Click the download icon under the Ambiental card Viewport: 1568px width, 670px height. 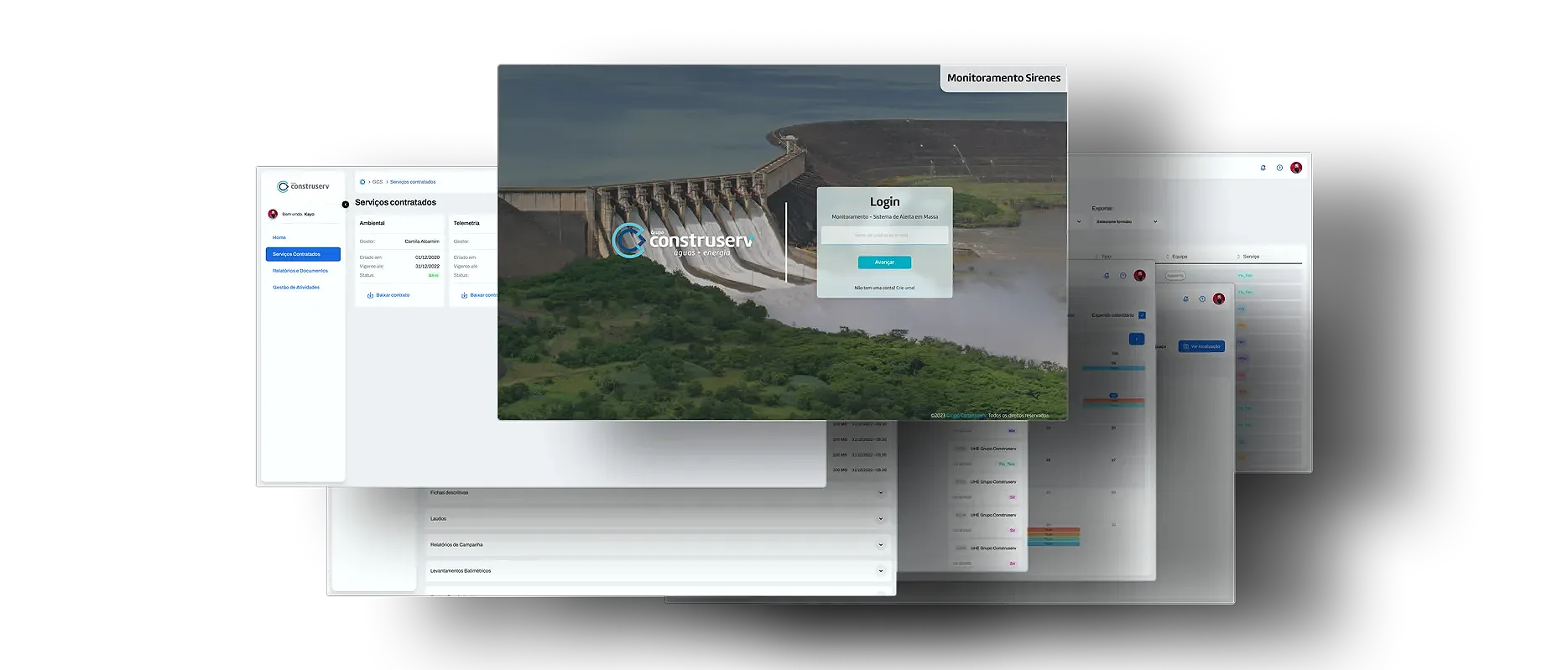(x=370, y=295)
